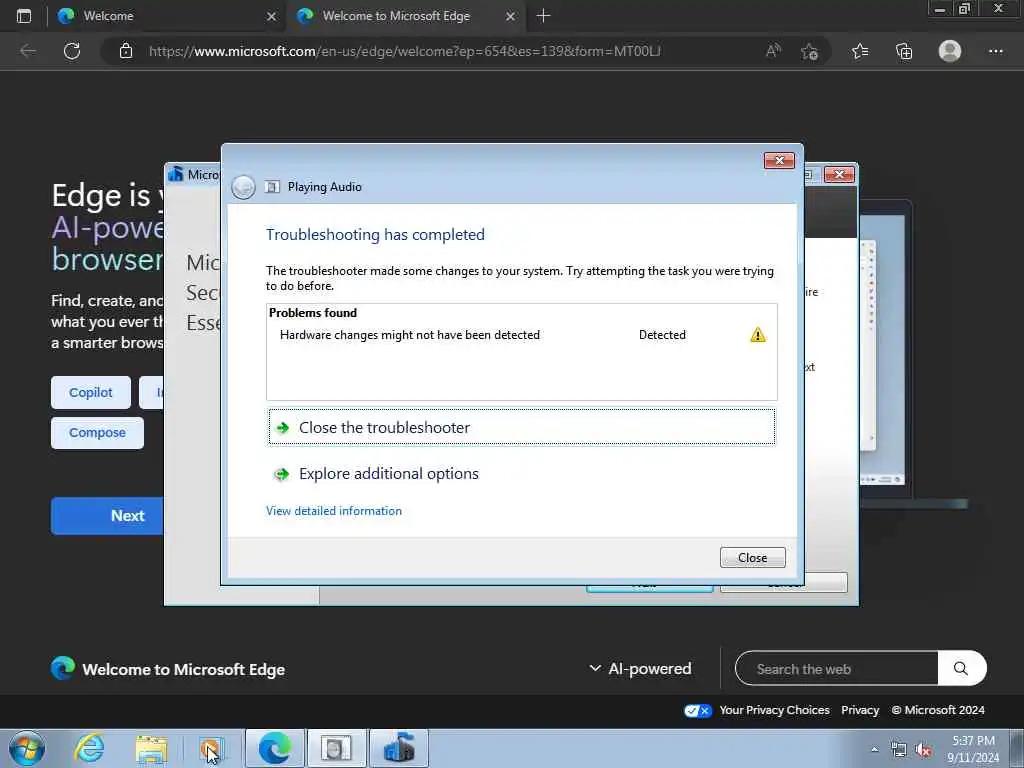Image resolution: width=1024 pixels, height=768 pixels.
Task: Click the 'Search the web' field
Action: coord(837,669)
